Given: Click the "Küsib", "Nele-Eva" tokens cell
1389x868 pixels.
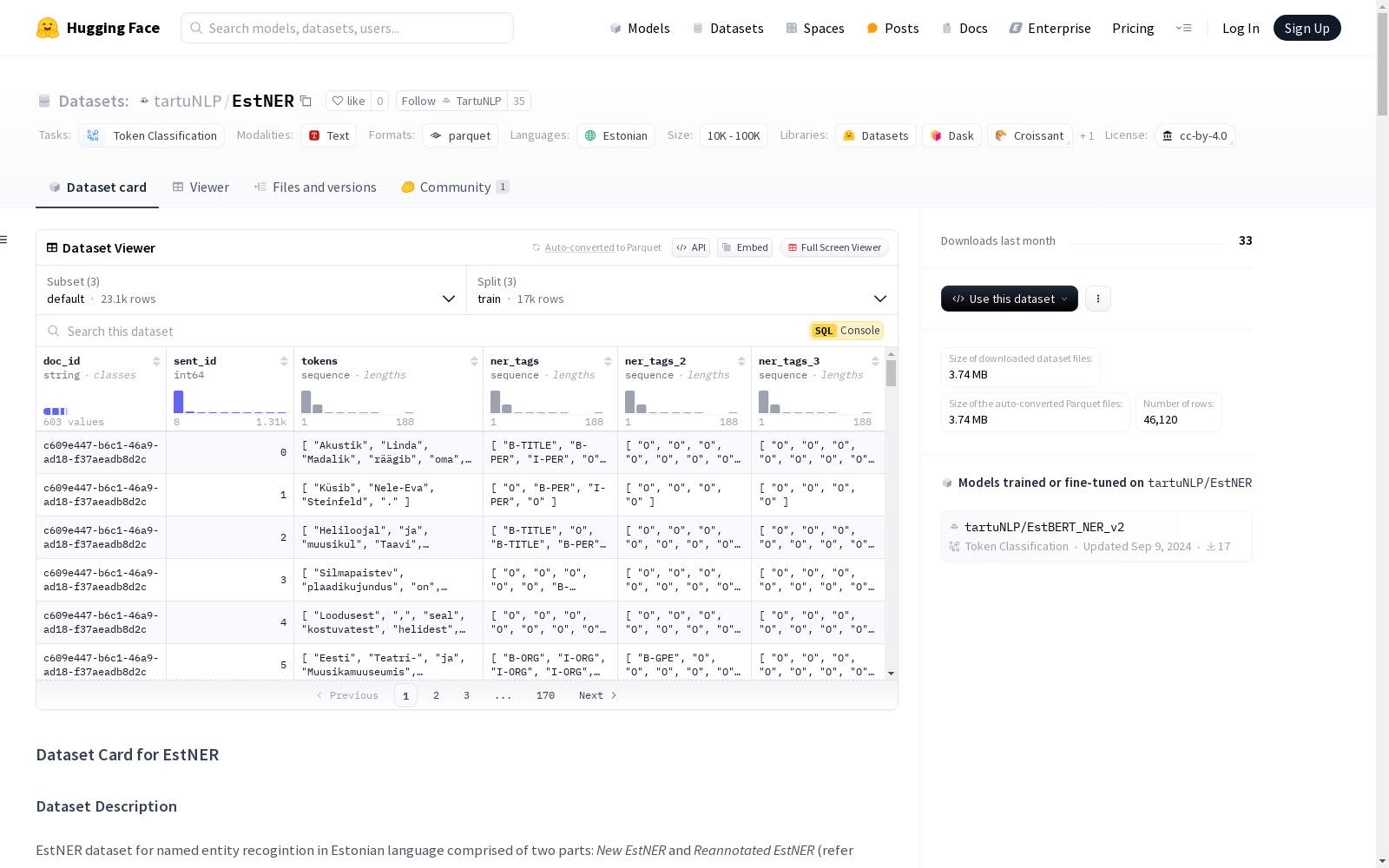Looking at the screenshot, I should [388, 495].
